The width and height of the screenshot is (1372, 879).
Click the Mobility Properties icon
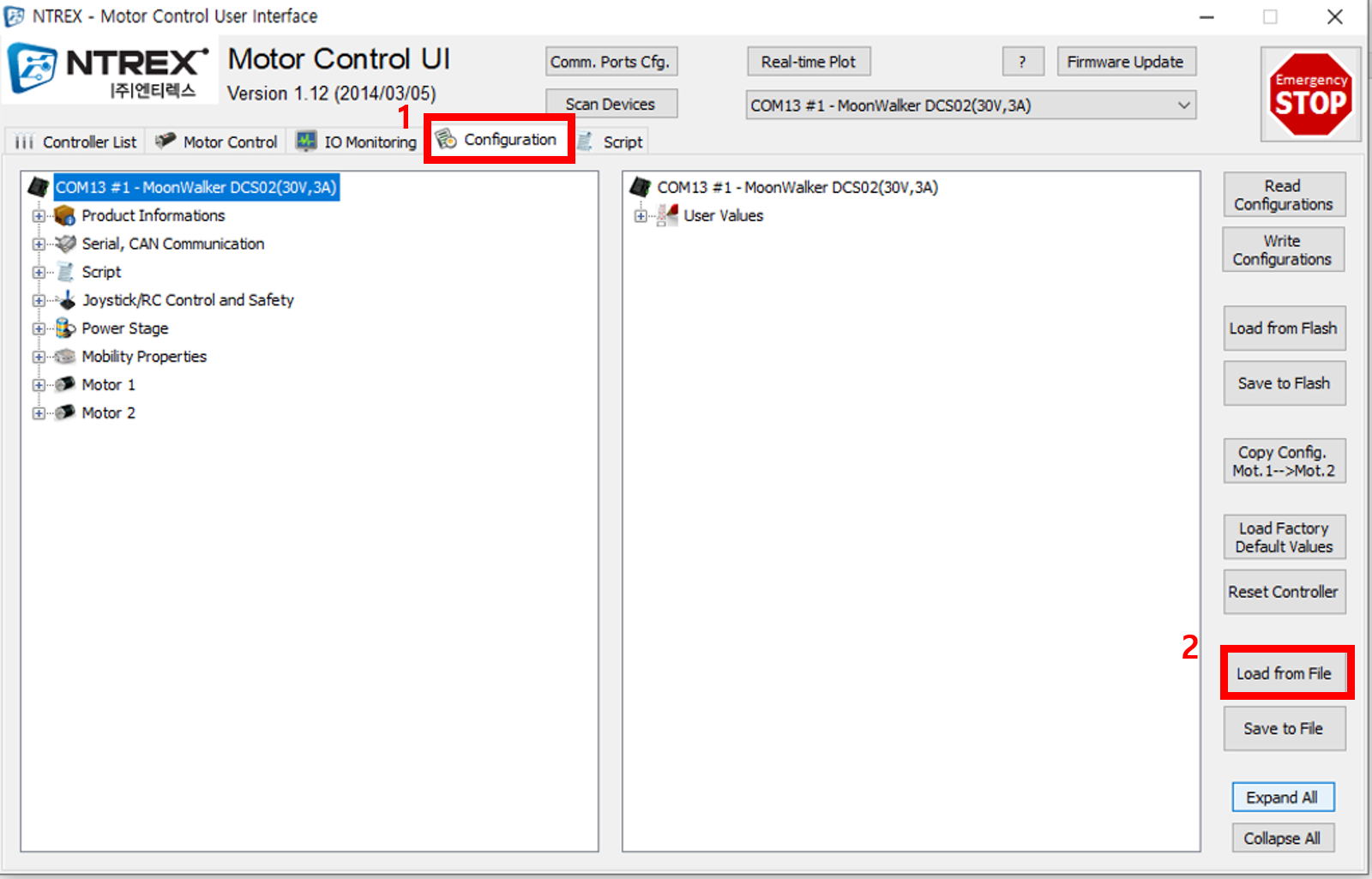[66, 357]
